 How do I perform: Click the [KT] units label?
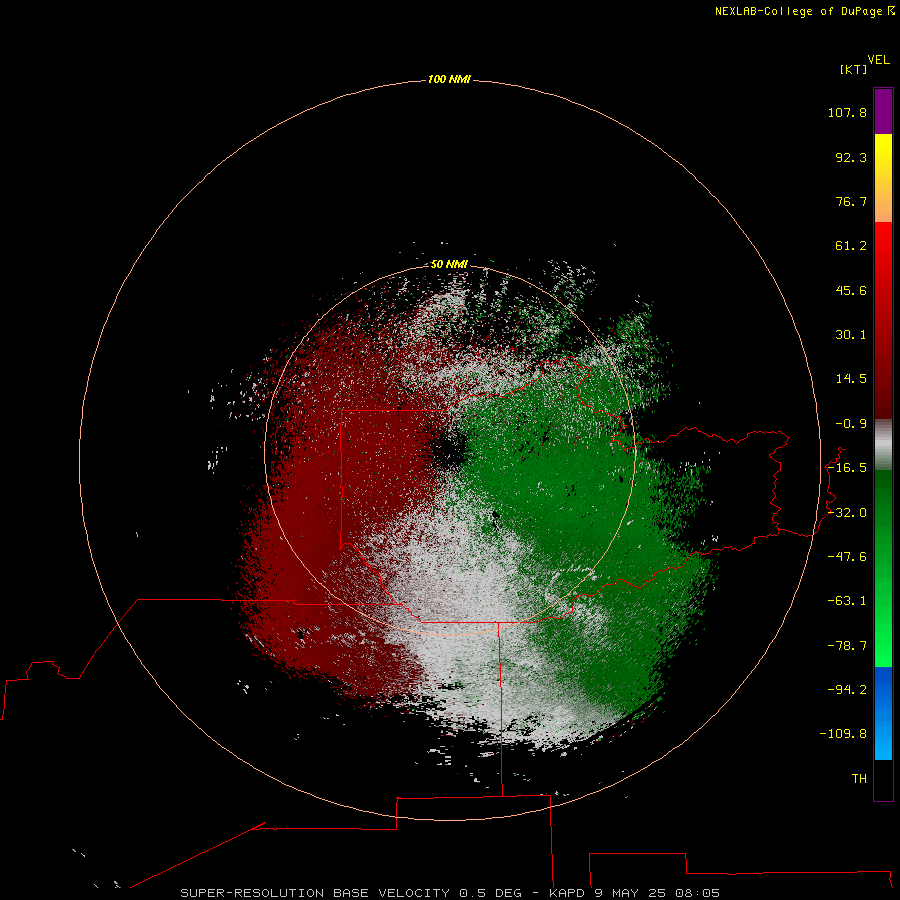pos(854,69)
